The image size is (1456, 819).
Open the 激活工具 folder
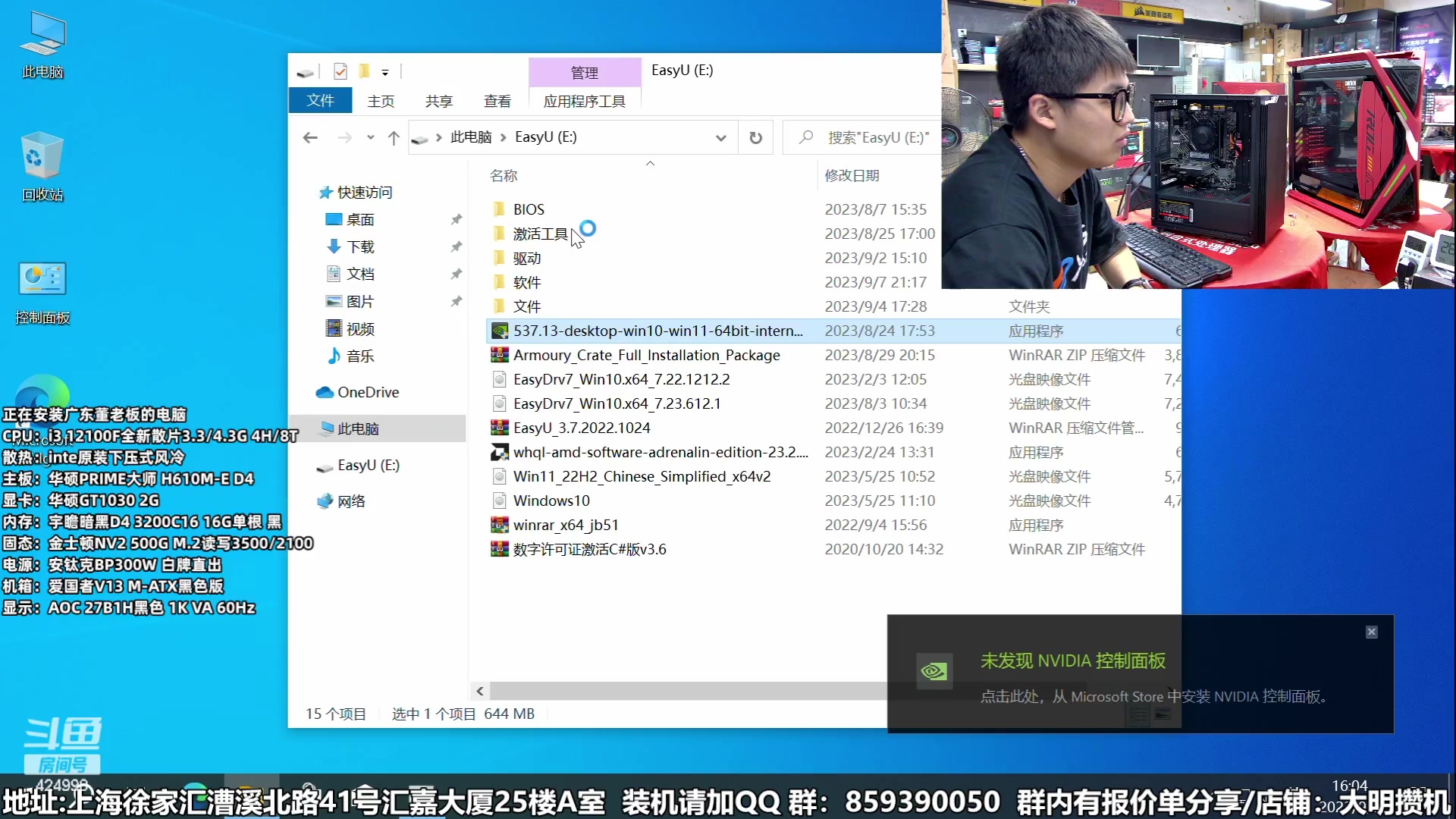coord(540,234)
